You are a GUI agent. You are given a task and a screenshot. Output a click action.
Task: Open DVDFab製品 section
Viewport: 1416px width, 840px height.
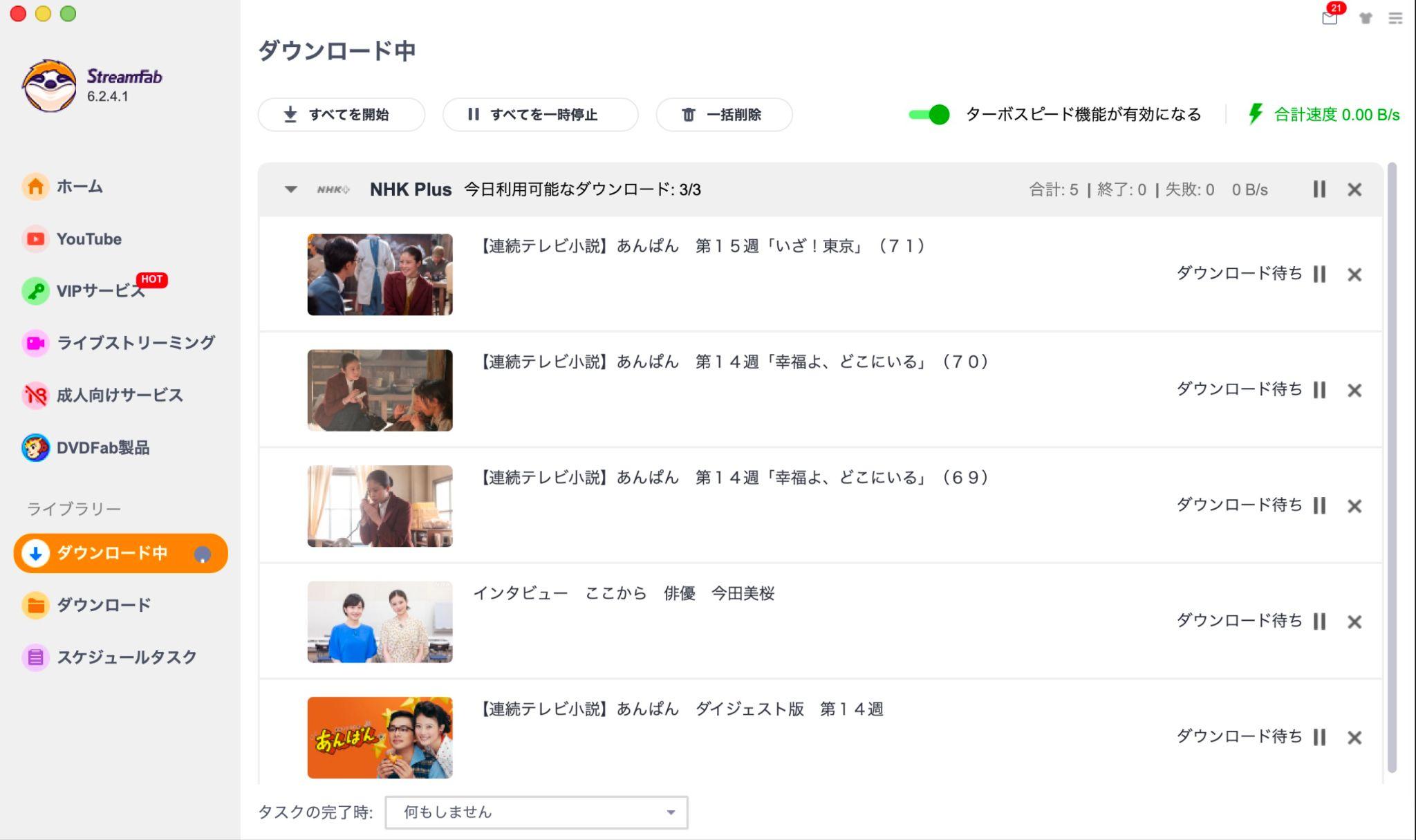(86, 448)
